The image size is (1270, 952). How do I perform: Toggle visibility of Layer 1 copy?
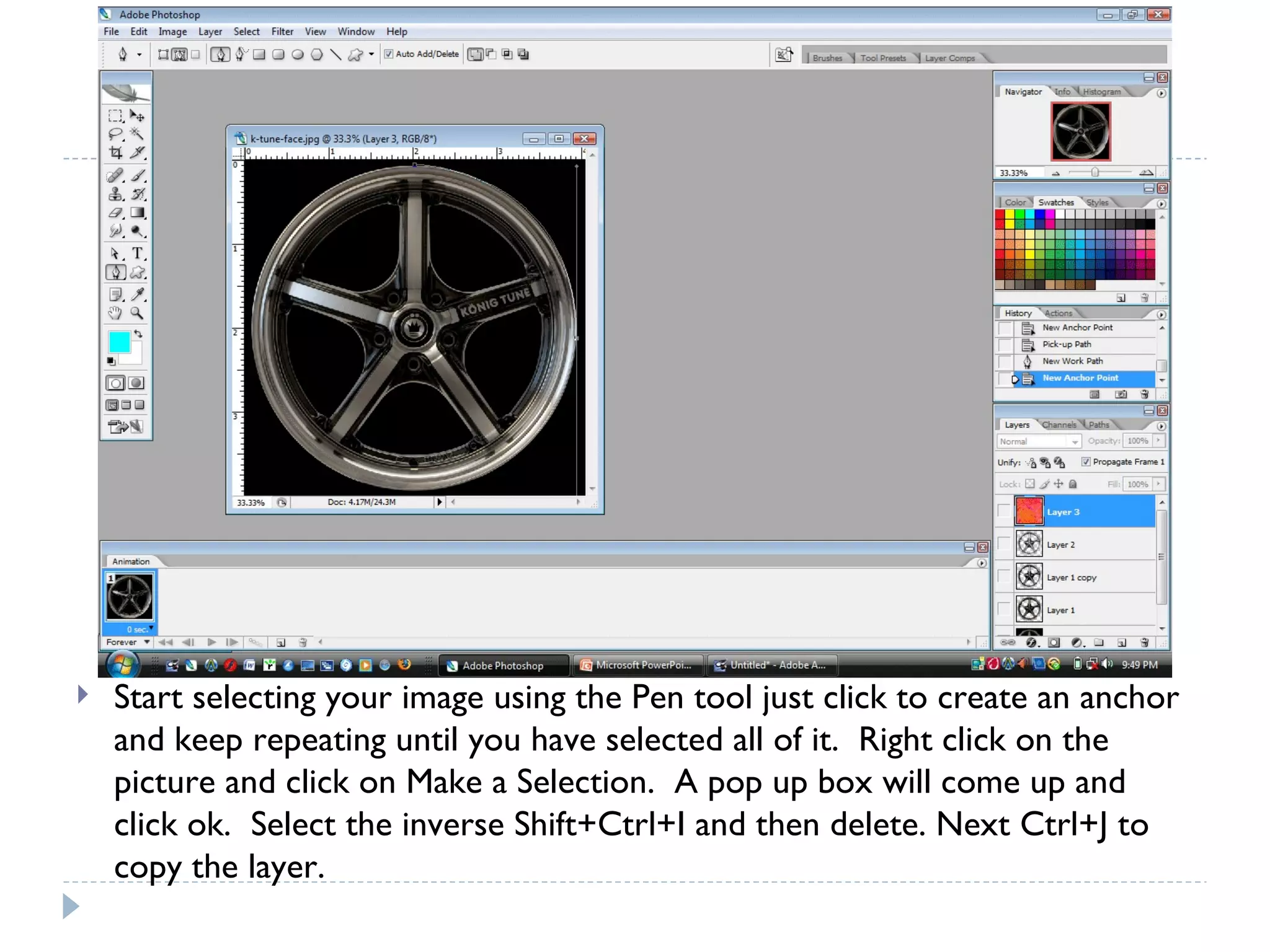(1004, 577)
